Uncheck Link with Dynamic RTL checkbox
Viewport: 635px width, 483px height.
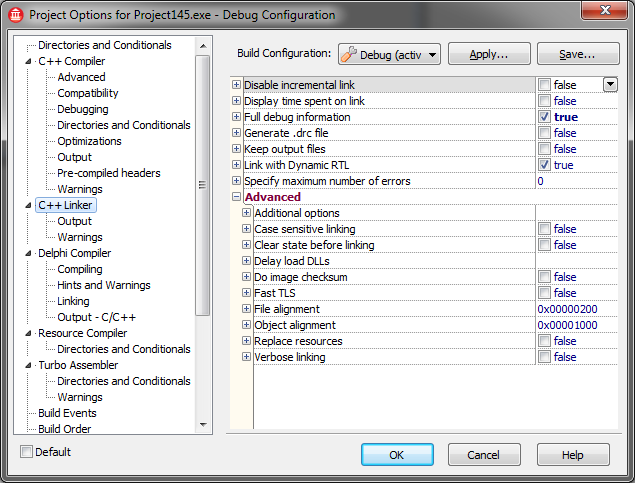pos(544,165)
